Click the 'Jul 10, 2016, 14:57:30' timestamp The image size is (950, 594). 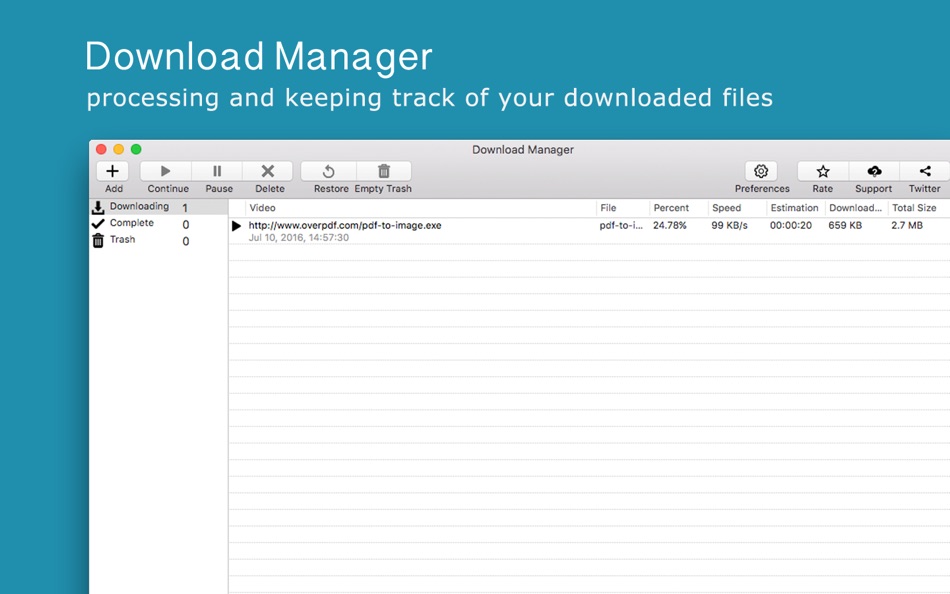click(x=299, y=238)
